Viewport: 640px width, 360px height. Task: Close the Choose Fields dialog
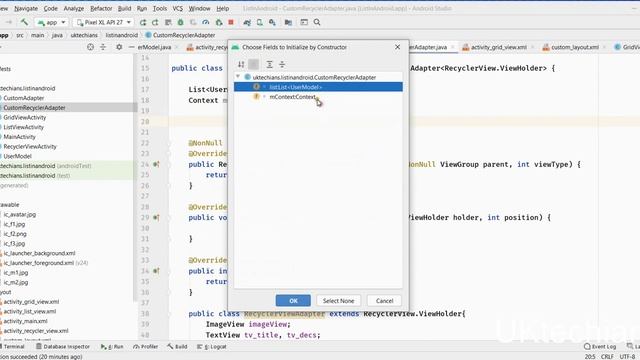398,47
